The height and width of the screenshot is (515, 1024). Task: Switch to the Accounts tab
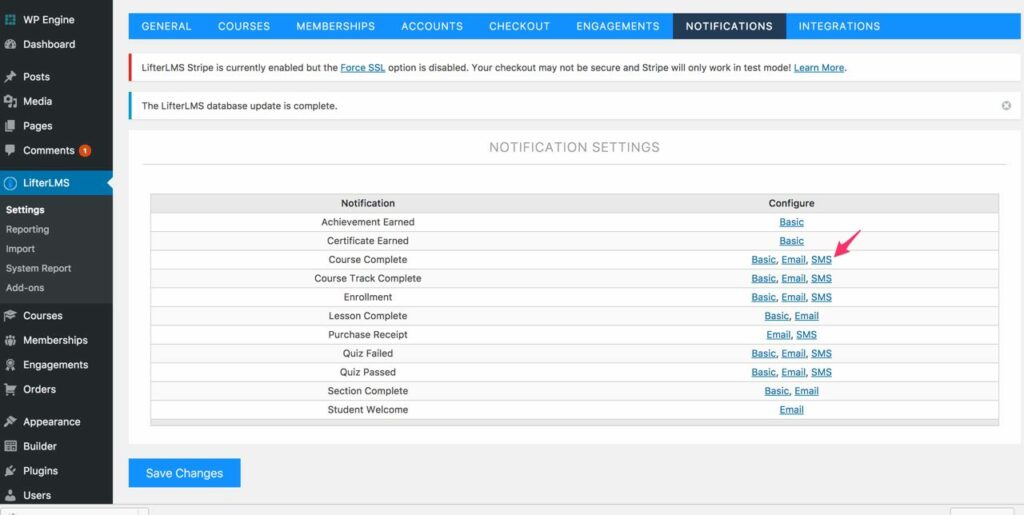pos(432,26)
